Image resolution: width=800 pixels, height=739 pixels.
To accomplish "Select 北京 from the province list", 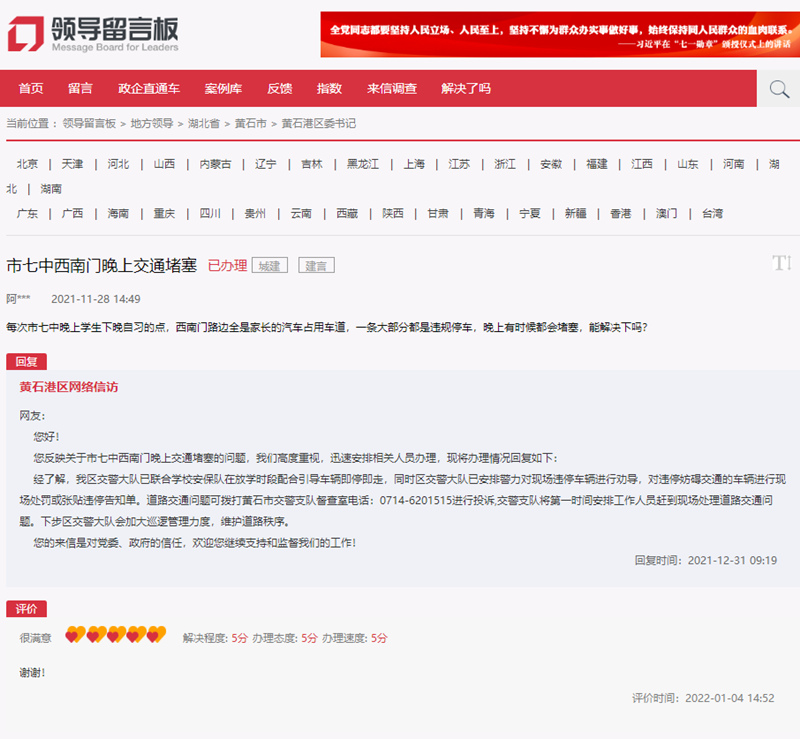I will click(x=27, y=164).
